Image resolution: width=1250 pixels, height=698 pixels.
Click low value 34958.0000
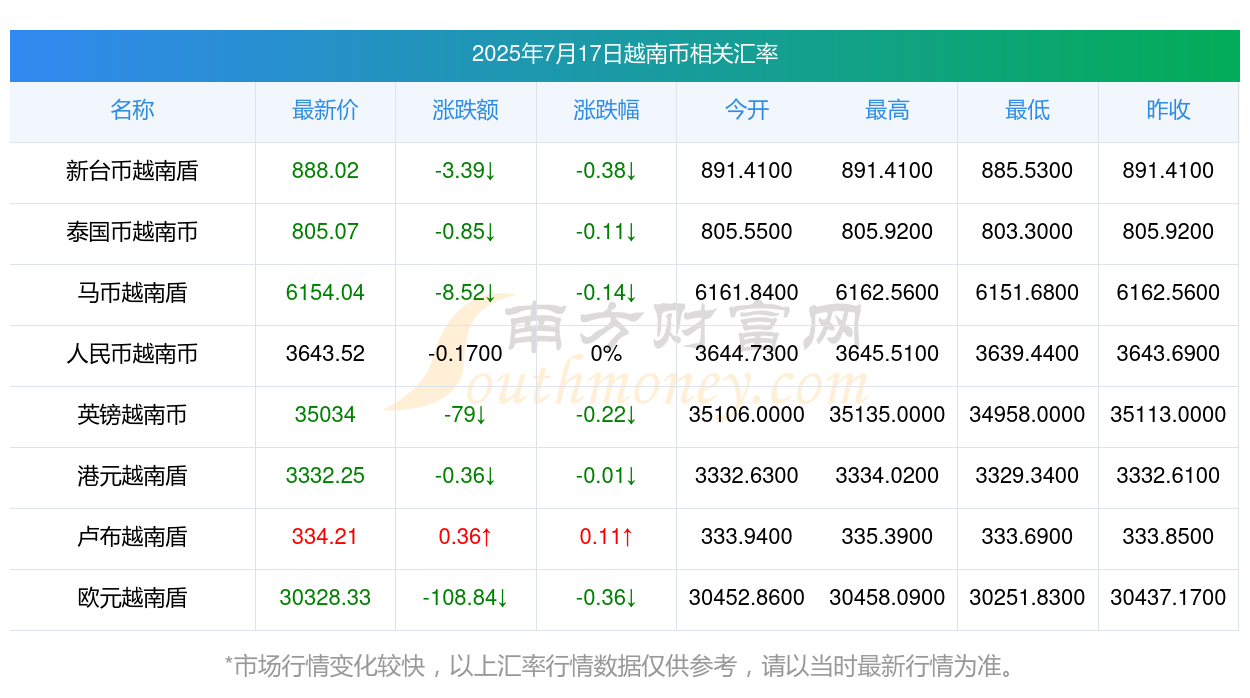coord(1027,415)
